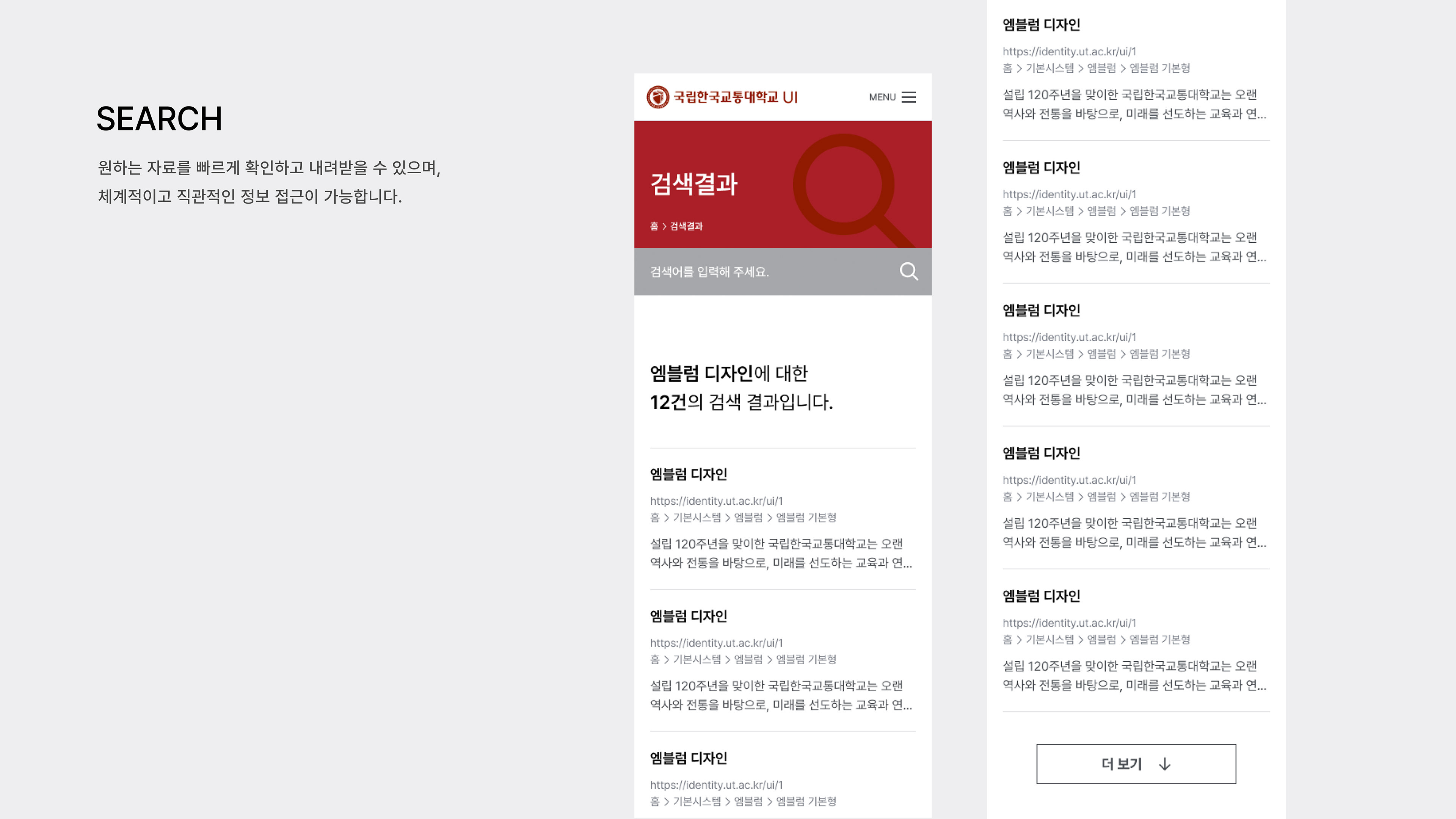Open third 엠블럼 디자인 result title in phone
This screenshot has height=819, width=1456.
pos(689,758)
